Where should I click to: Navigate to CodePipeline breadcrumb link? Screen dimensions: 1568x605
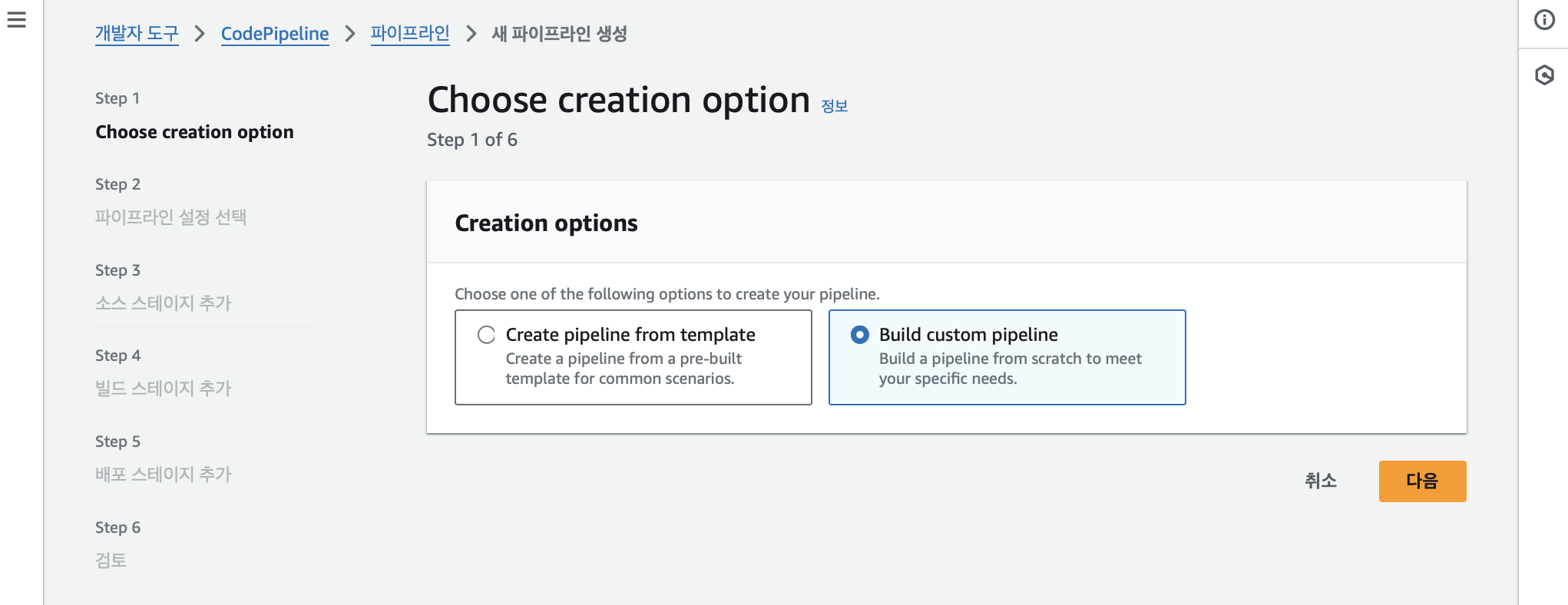point(275,34)
